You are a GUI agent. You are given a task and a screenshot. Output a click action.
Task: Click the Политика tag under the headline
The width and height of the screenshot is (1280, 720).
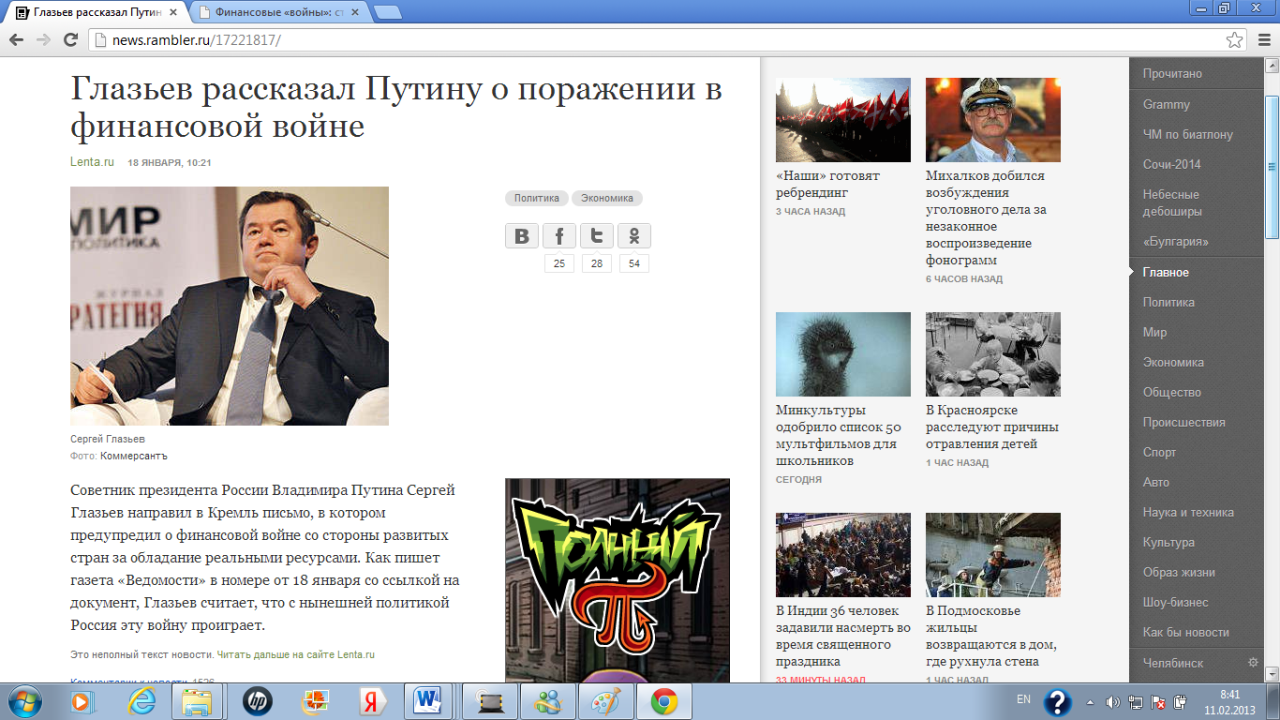(537, 198)
